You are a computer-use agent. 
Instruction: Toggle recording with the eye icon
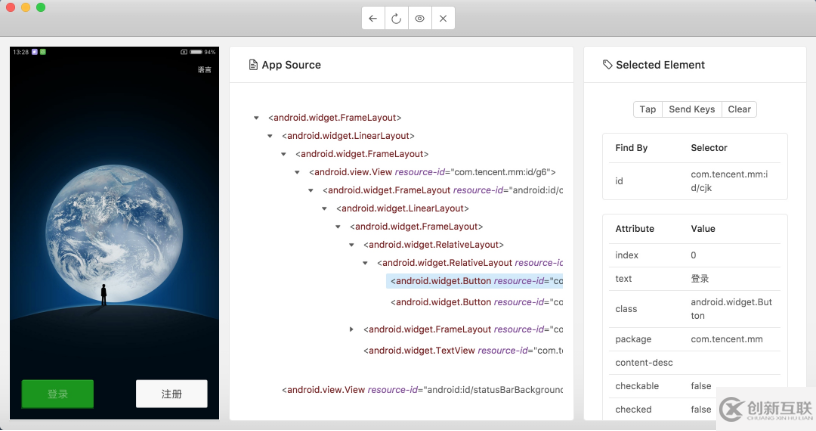click(419, 18)
